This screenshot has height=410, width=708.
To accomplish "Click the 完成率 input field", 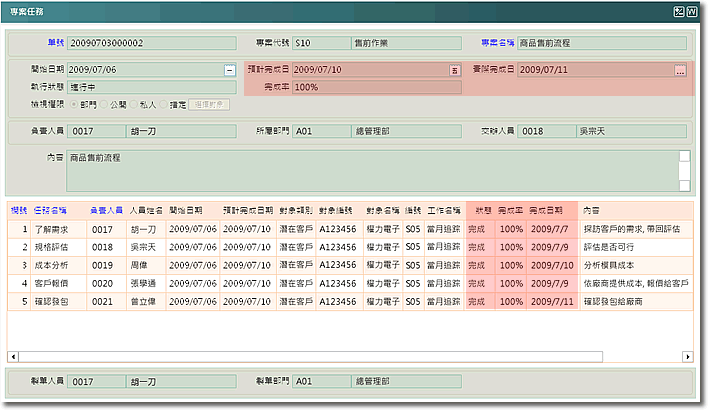I will click(x=377, y=87).
